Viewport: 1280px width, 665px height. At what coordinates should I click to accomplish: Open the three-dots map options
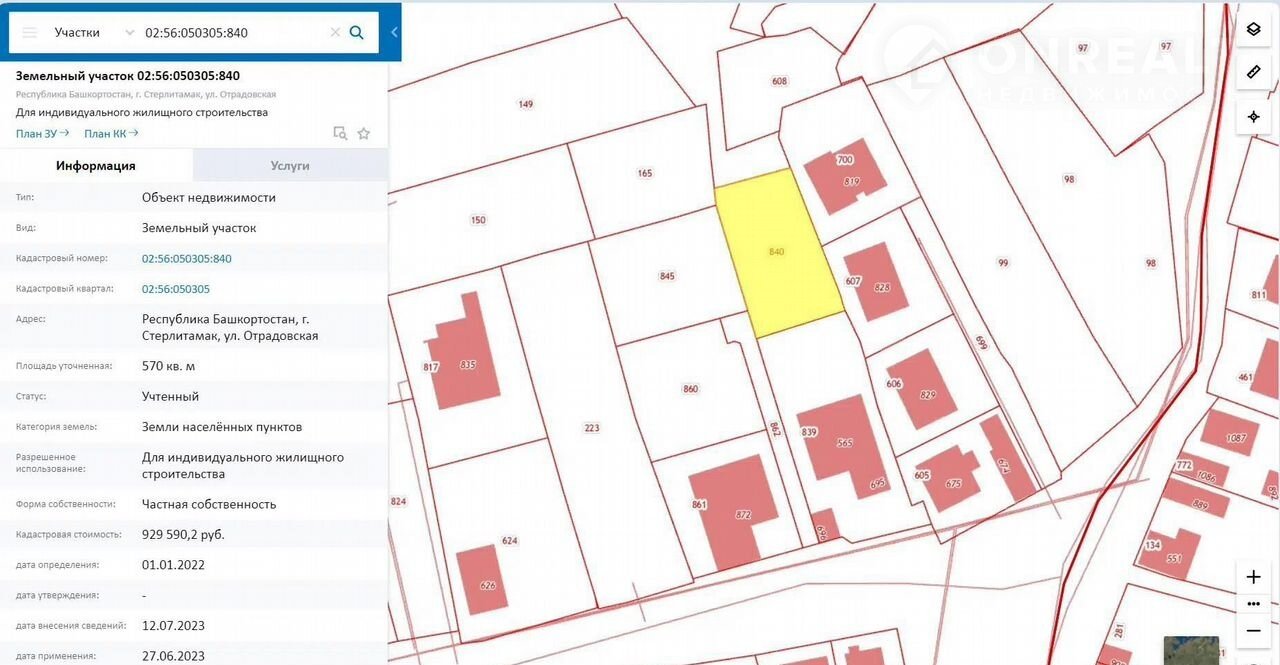pyautogui.click(x=1253, y=604)
